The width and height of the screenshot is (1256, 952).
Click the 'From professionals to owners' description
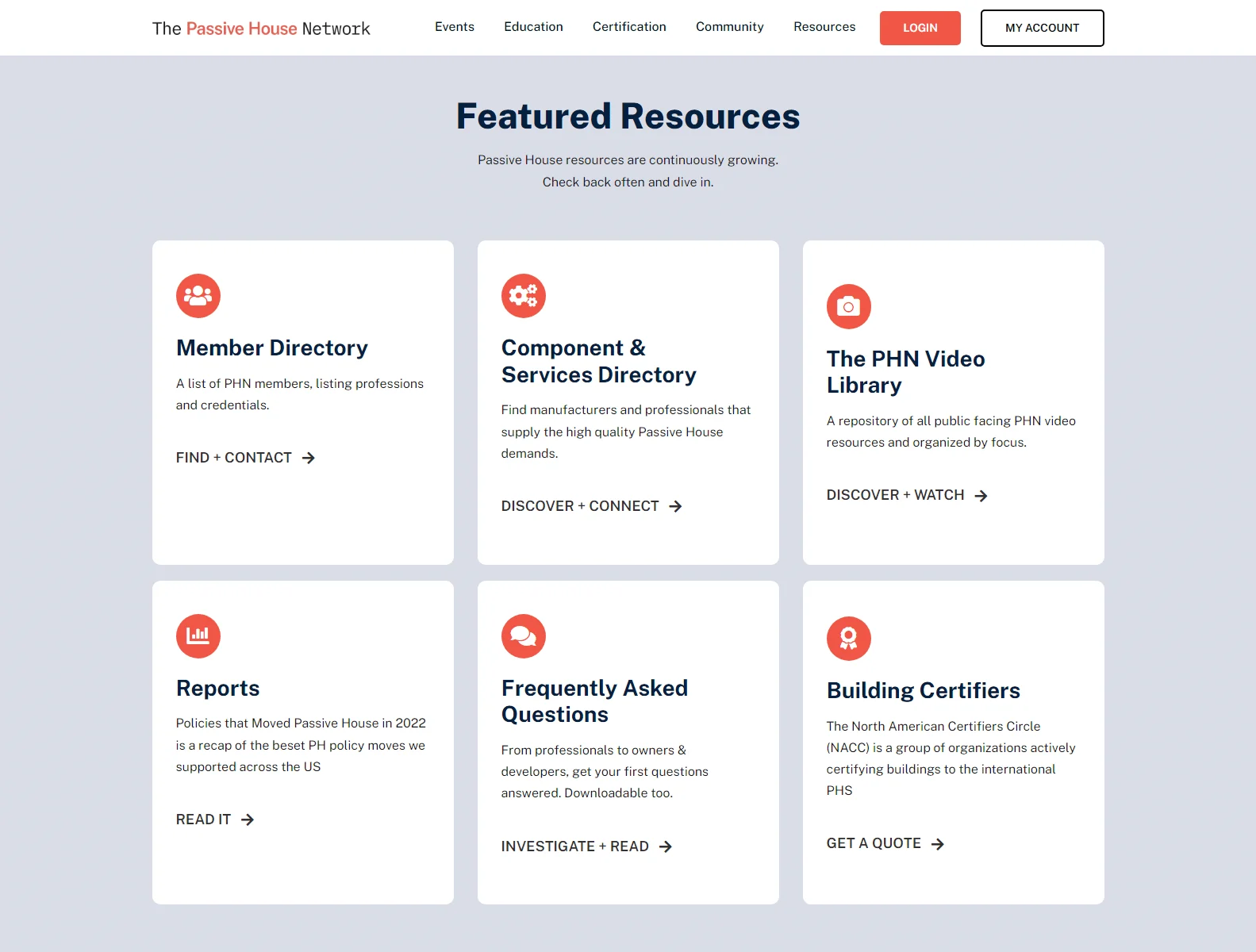point(605,771)
